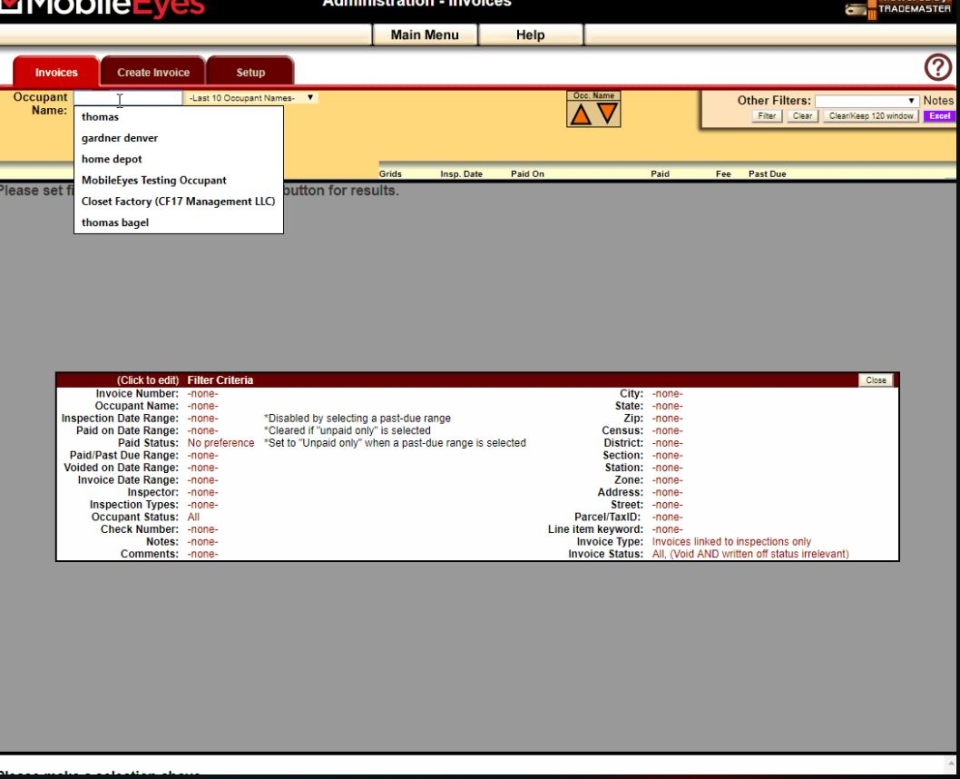Viewport: 960px width, 779px height.
Task: Sort Occ. Name ascending with up arrow
Action: pyautogui.click(x=580, y=115)
